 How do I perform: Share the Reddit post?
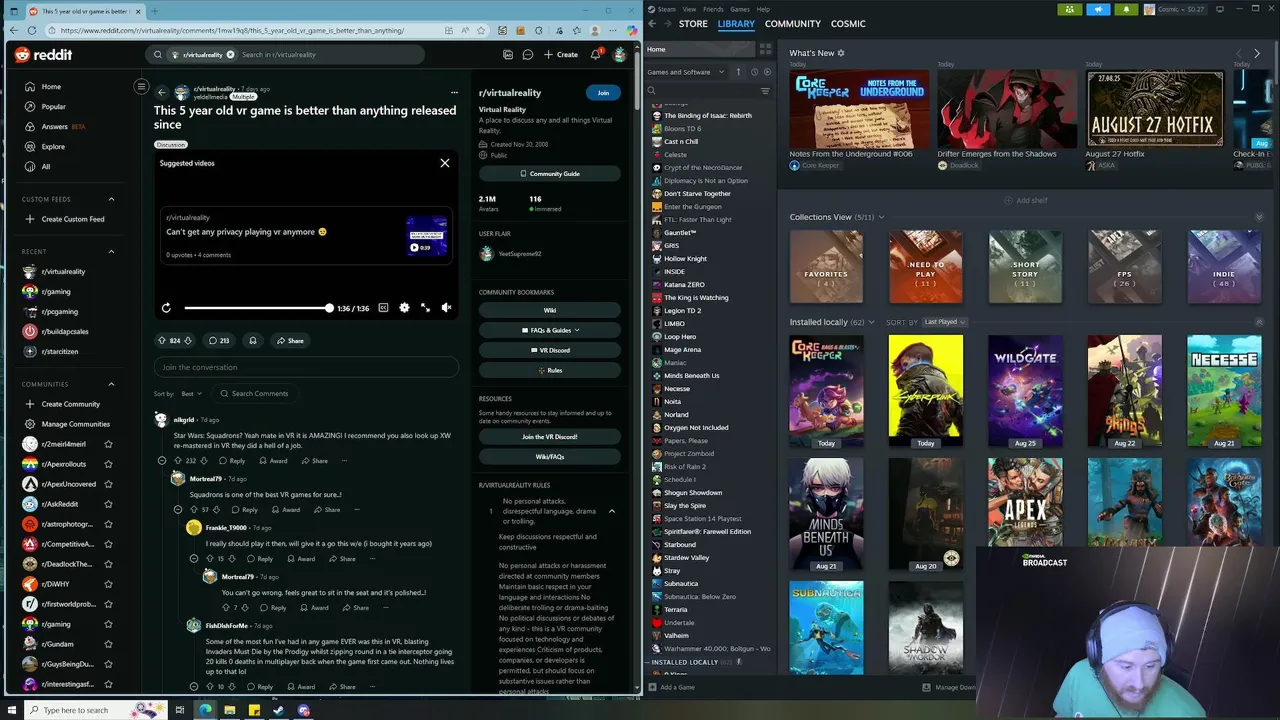(x=290, y=340)
